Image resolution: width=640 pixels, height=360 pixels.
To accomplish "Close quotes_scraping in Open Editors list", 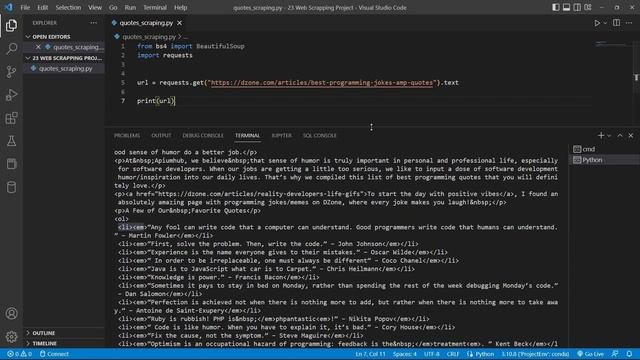I will 38,47.
